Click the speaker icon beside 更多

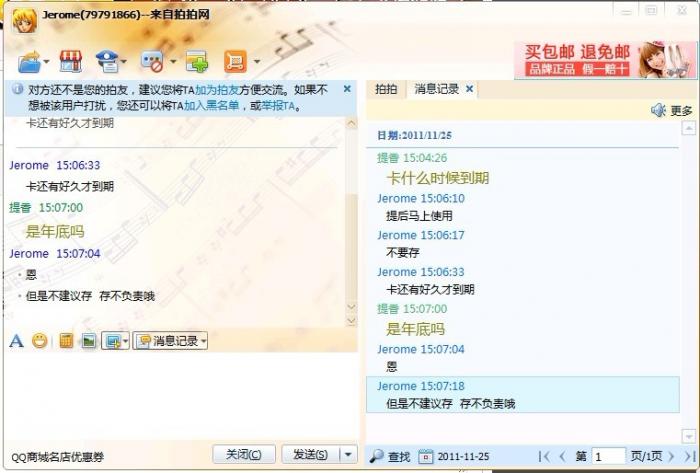pyautogui.click(x=658, y=110)
